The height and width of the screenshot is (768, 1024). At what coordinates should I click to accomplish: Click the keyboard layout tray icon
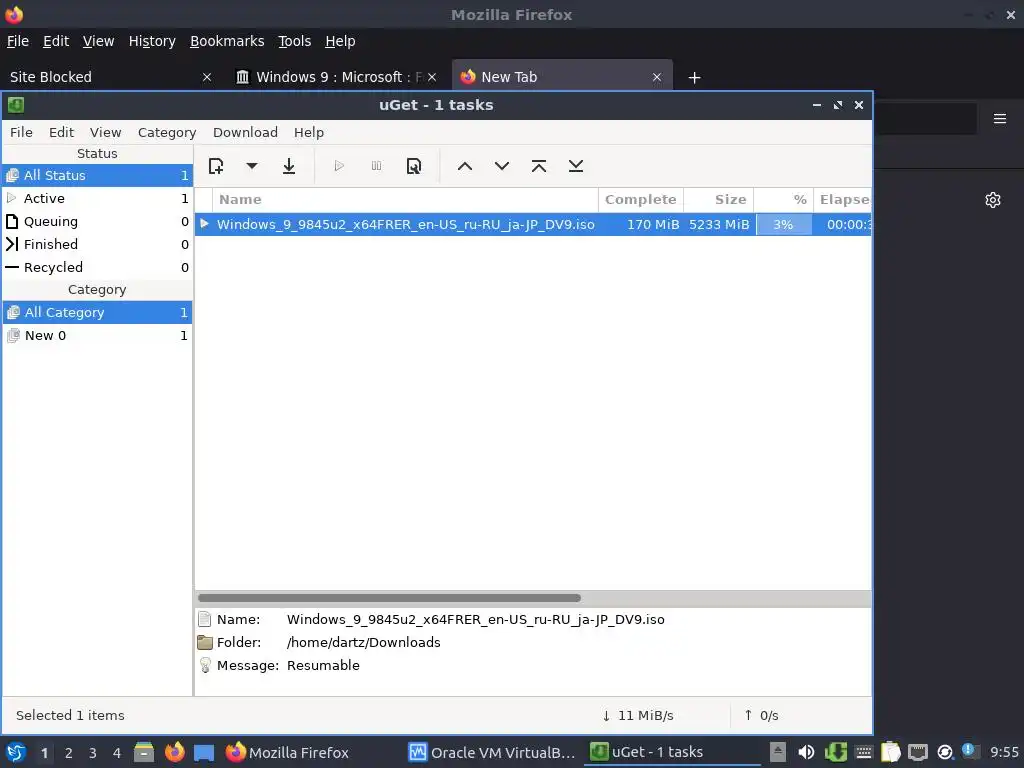coord(863,752)
